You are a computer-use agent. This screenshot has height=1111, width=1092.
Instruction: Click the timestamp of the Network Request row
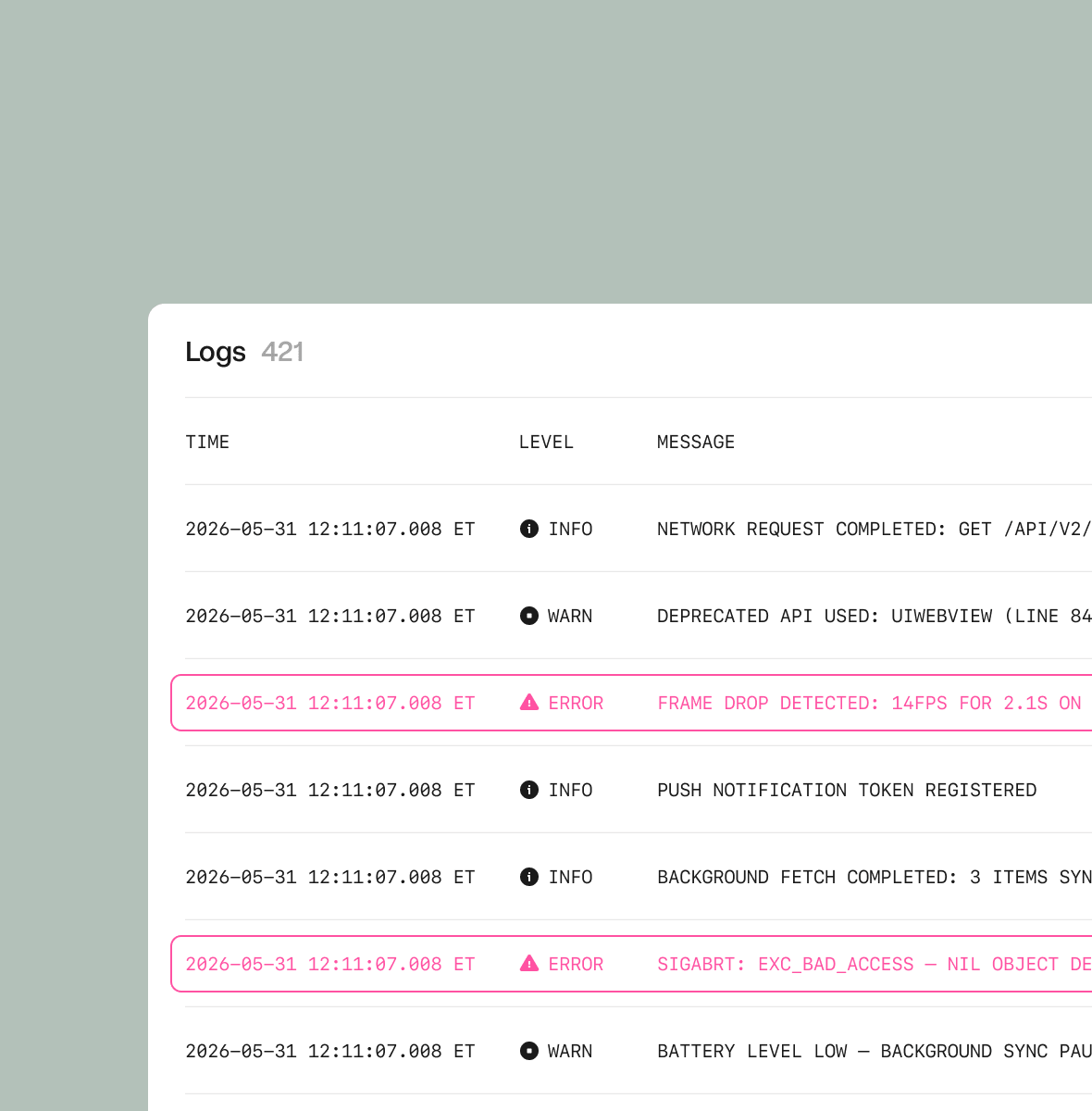tap(330, 529)
